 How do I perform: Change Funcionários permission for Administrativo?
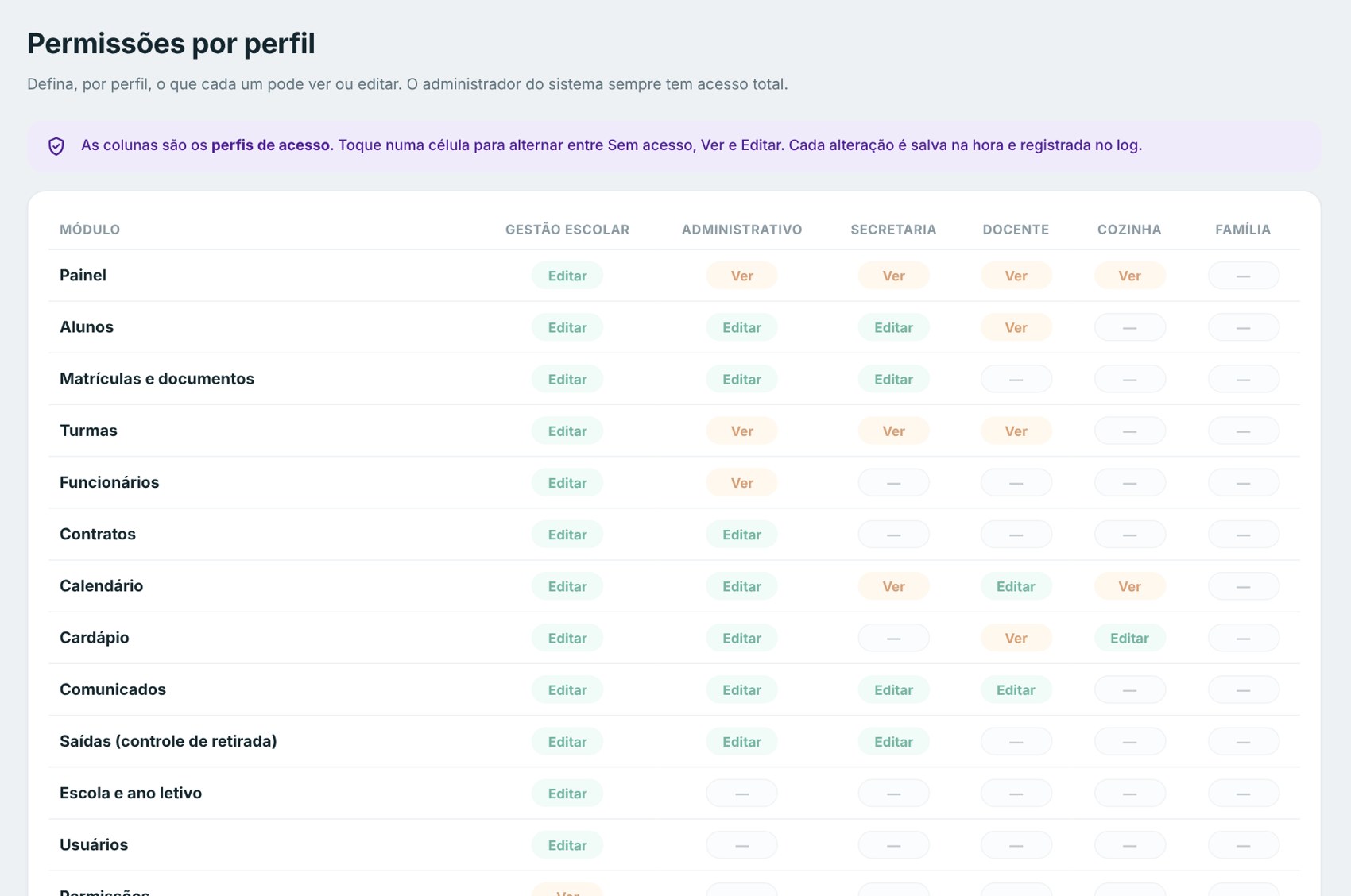click(x=742, y=482)
